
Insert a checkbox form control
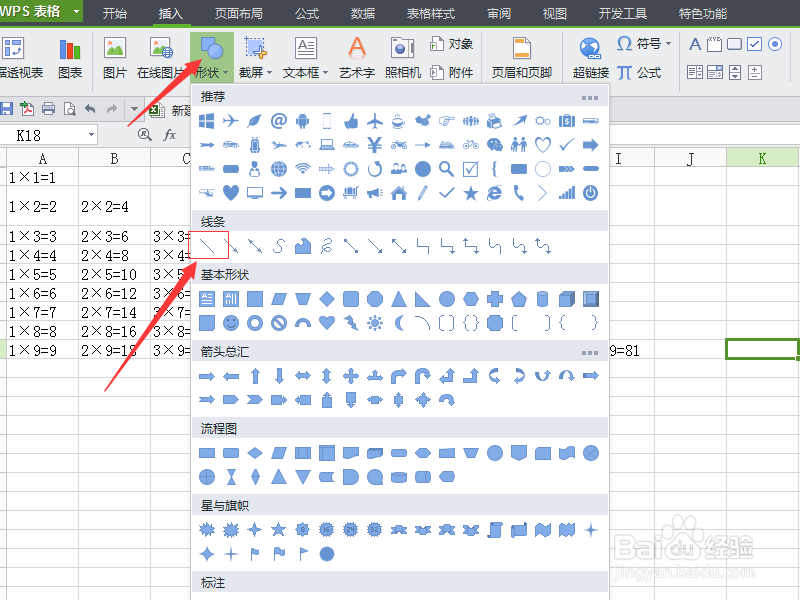click(754, 44)
